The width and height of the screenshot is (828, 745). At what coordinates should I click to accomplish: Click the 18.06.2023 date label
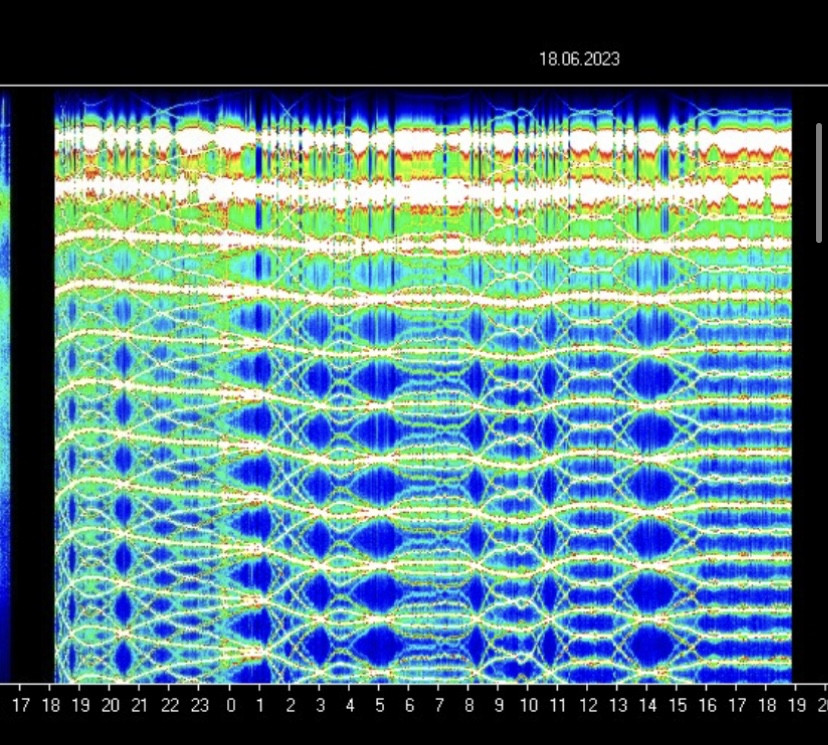coord(579,59)
